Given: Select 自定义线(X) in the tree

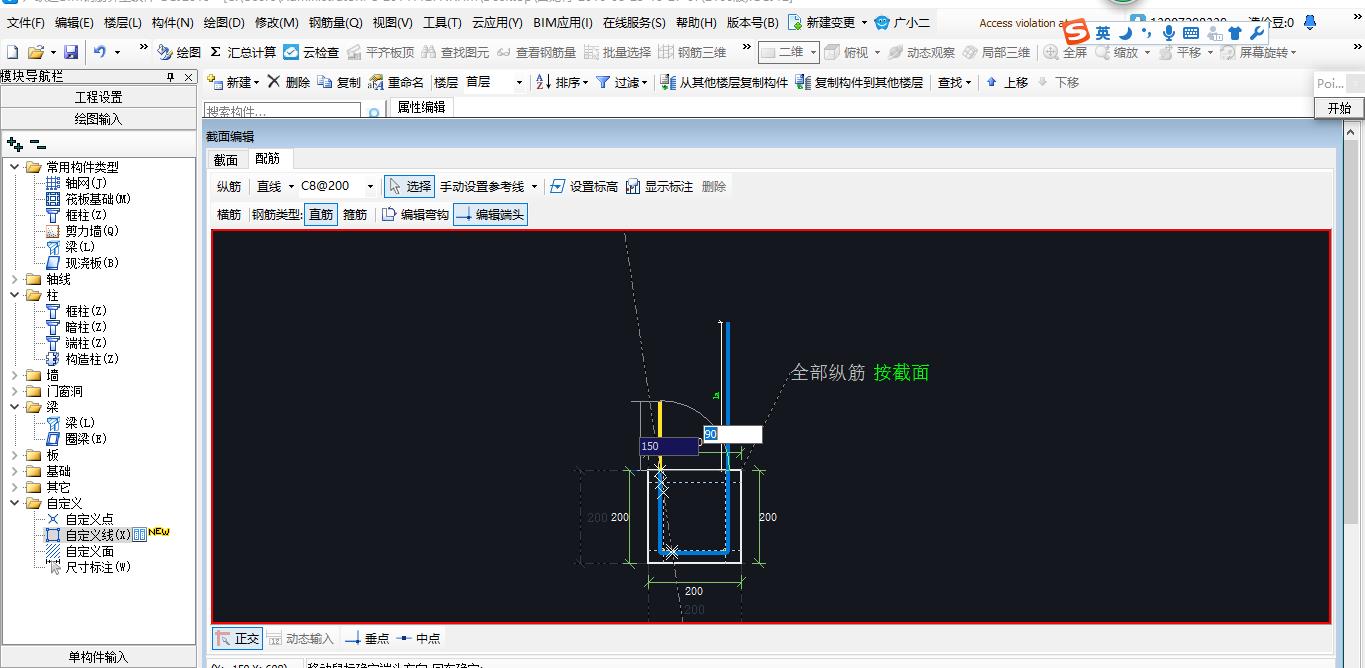Looking at the screenshot, I should pos(98,535).
